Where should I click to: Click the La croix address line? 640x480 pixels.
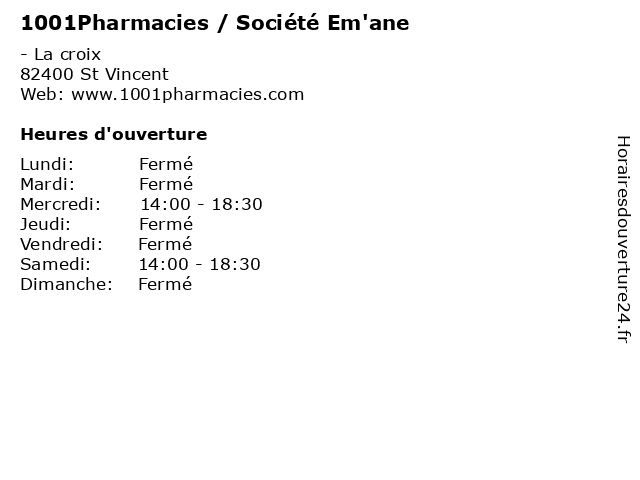(x=60, y=54)
